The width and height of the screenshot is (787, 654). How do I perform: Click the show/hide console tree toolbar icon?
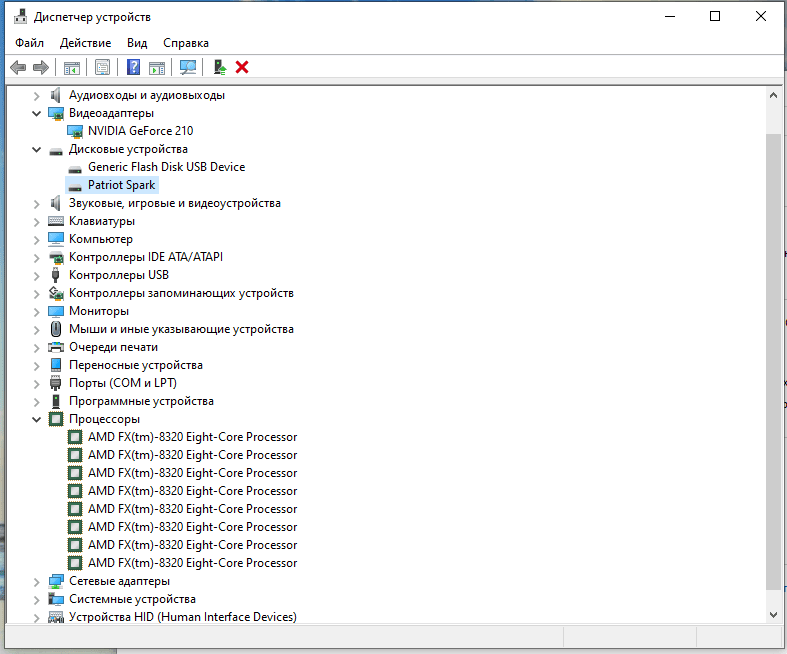72,67
